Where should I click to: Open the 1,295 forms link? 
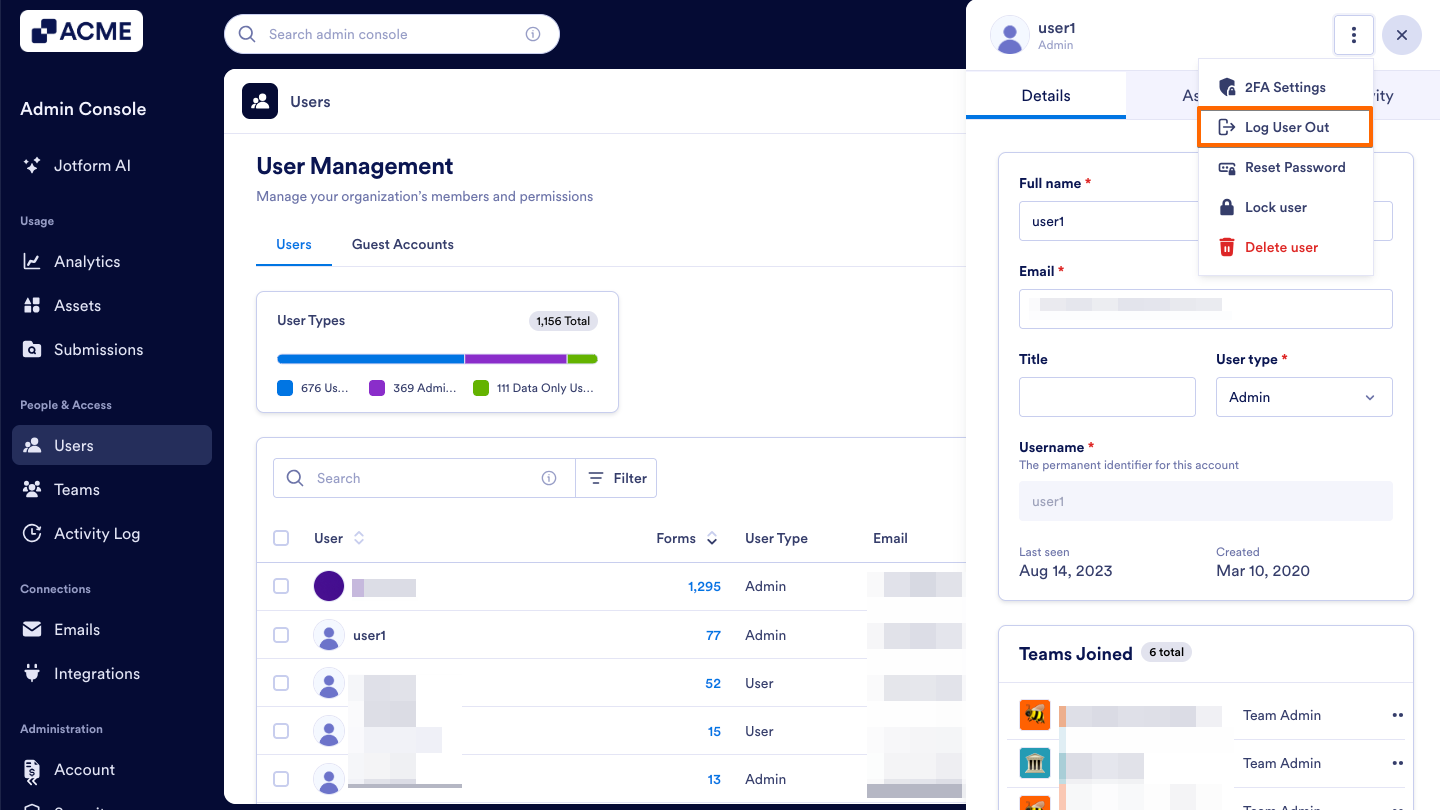tap(704, 586)
